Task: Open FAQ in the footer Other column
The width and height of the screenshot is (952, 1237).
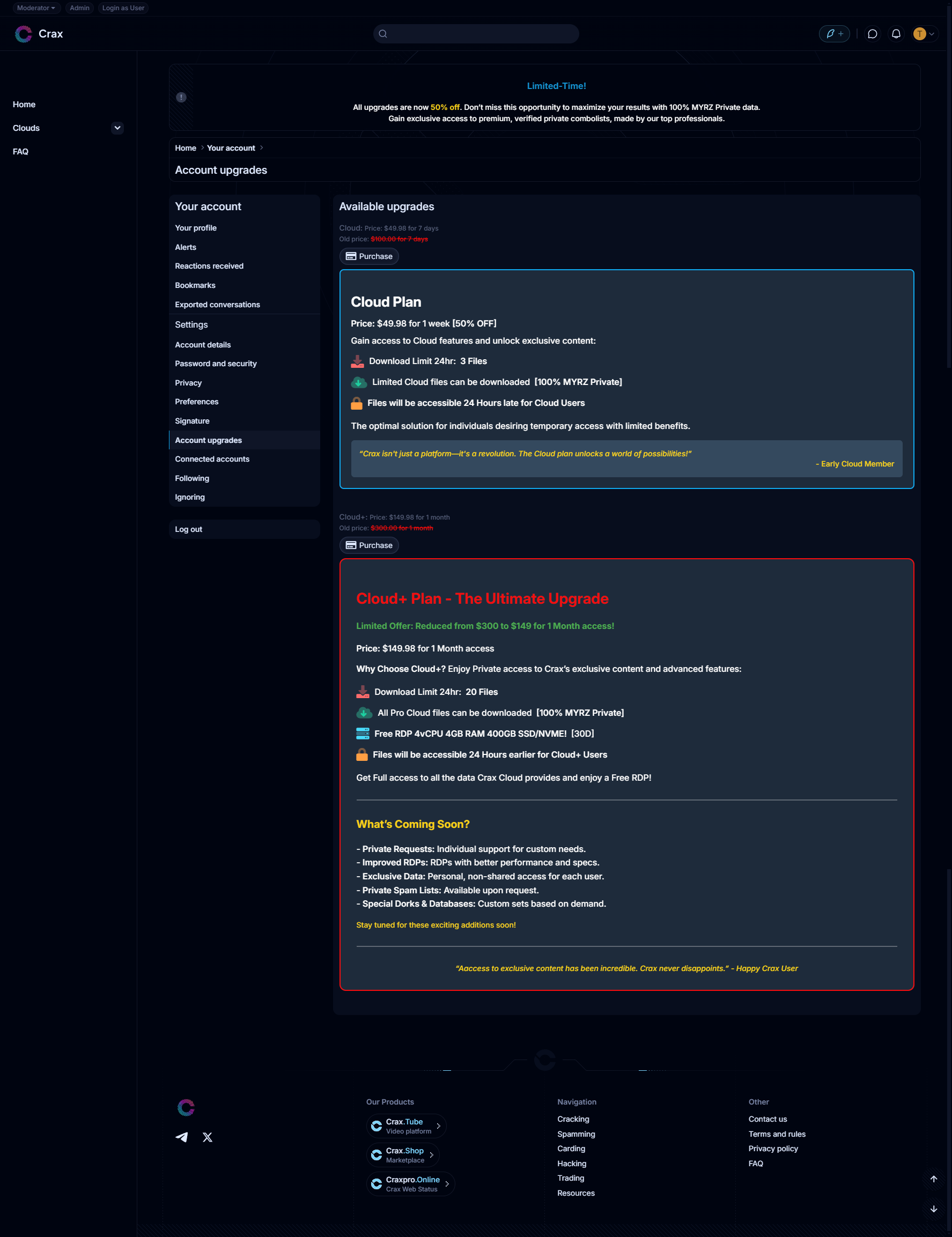Action: click(755, 1164)
